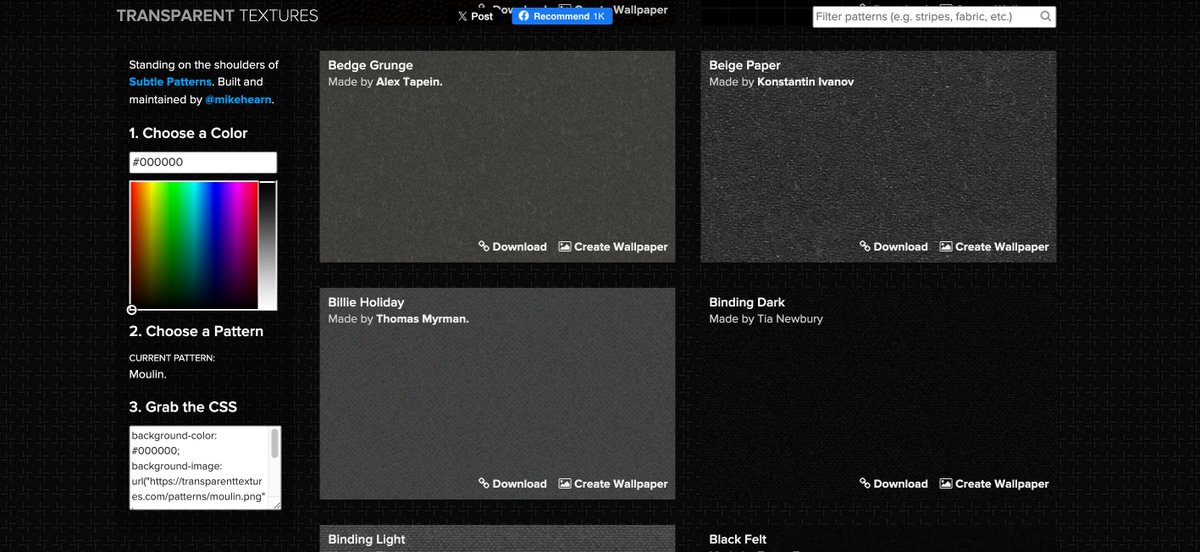Image resolution: width=1200 pixels, height=552 pixels.
Task: Create Wallpaper from Bedge Grunge
Action: tap(620, 247)
